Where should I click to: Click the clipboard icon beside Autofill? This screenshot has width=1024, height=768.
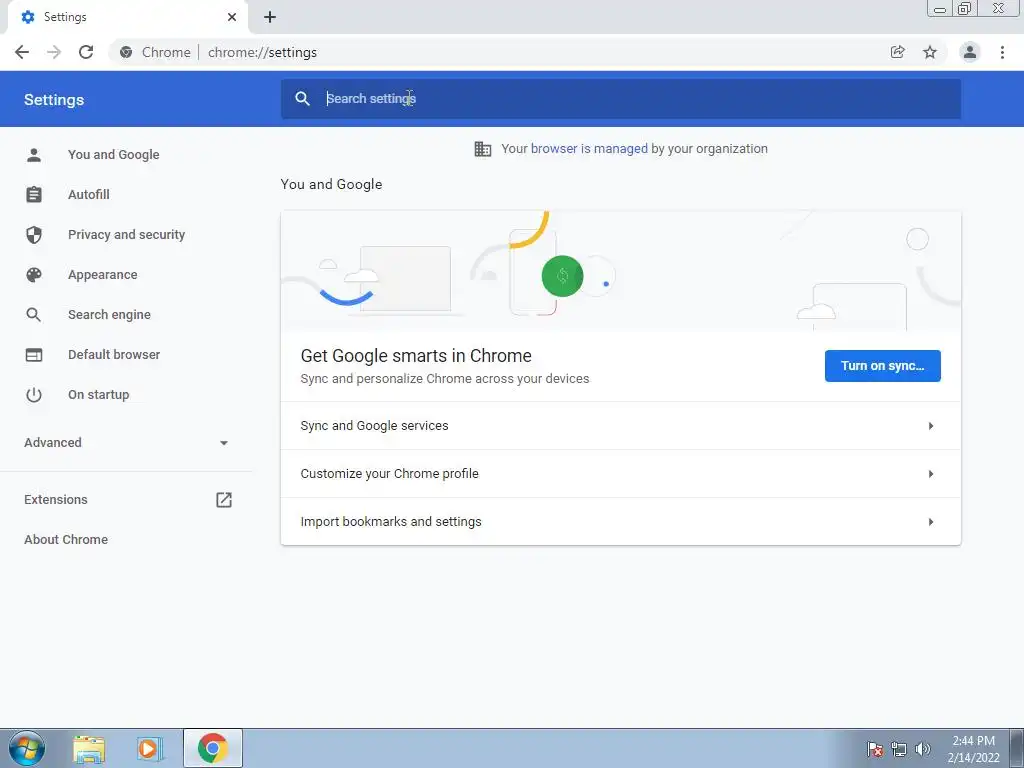[34, 195]
